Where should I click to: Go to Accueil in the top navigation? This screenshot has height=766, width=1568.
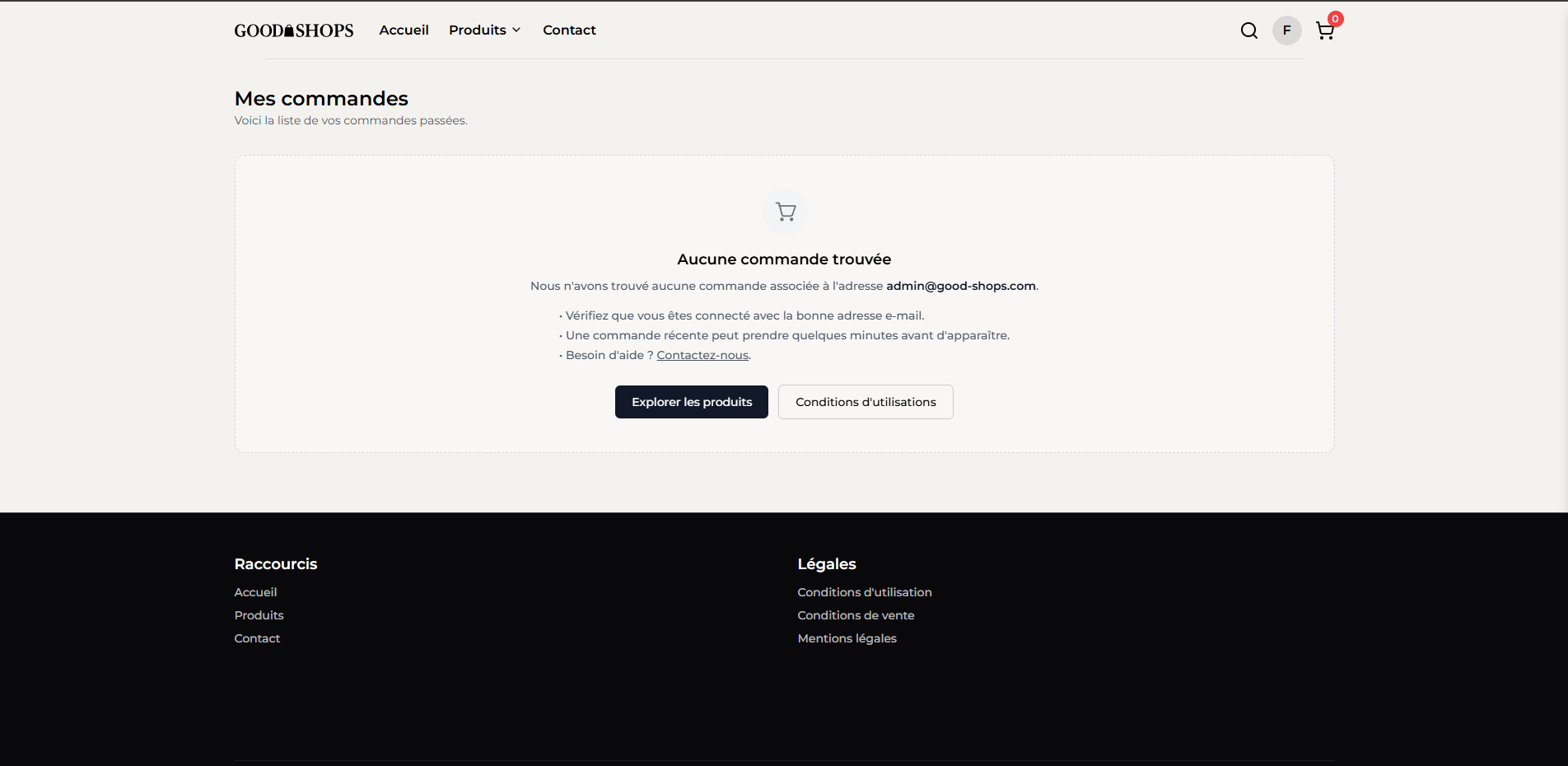click(404, 30)
